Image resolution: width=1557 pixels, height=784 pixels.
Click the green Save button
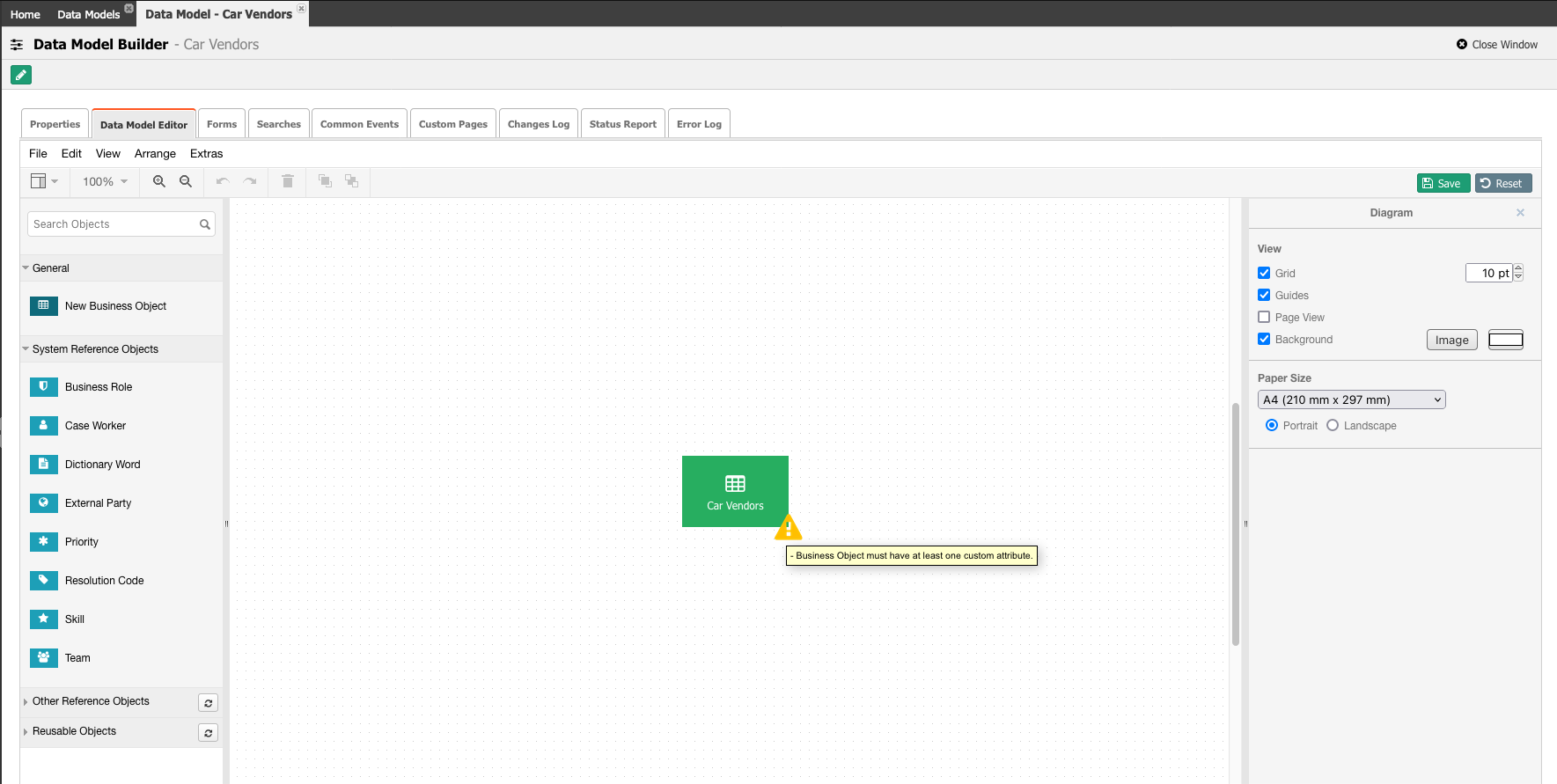coord(1443,183)
